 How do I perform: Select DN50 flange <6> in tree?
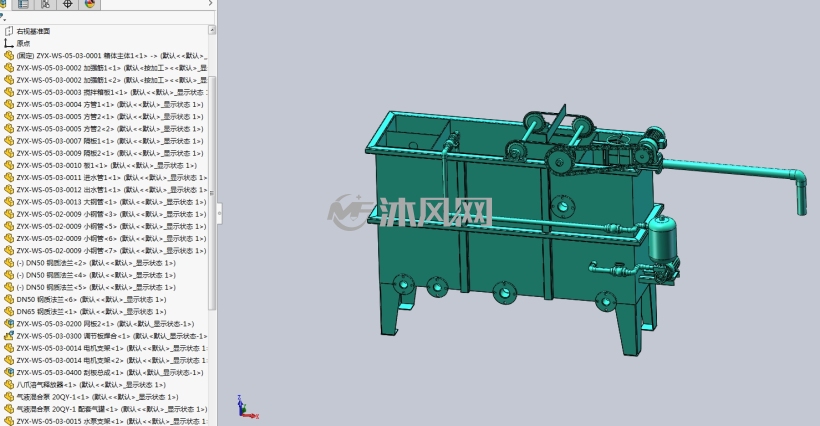[92, 300]
